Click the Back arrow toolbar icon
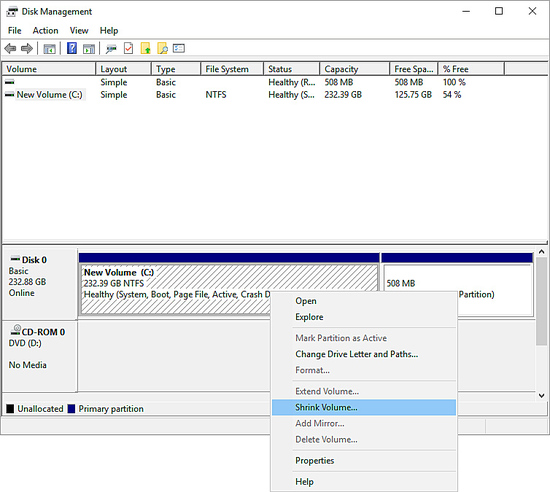 pyautogui.click(x=11, y=48)
